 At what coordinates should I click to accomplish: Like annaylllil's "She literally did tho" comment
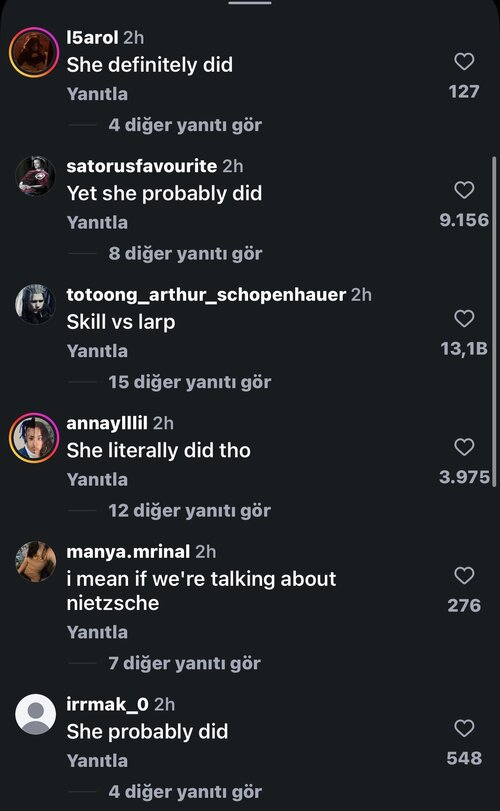pyautogui.click(x=464, y=447)
